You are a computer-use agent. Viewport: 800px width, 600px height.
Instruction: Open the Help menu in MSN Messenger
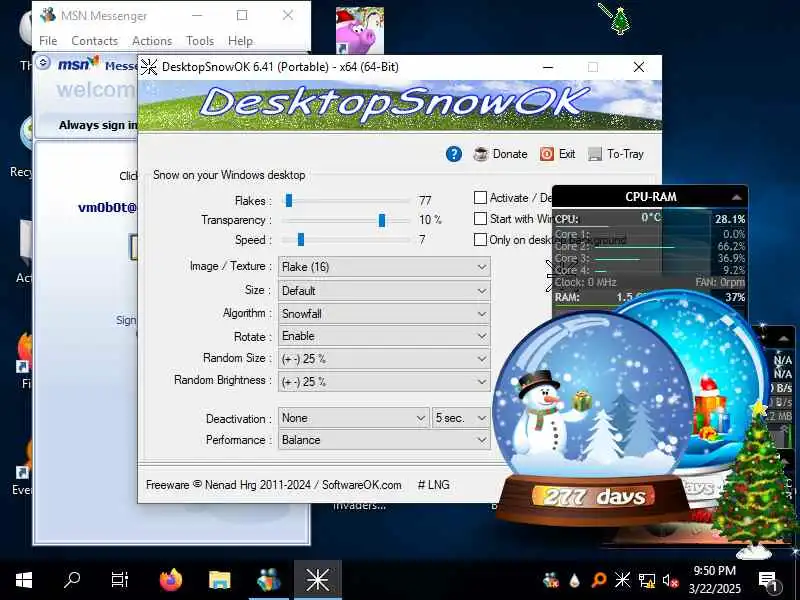pyautogui.click(x=240, y=41)
